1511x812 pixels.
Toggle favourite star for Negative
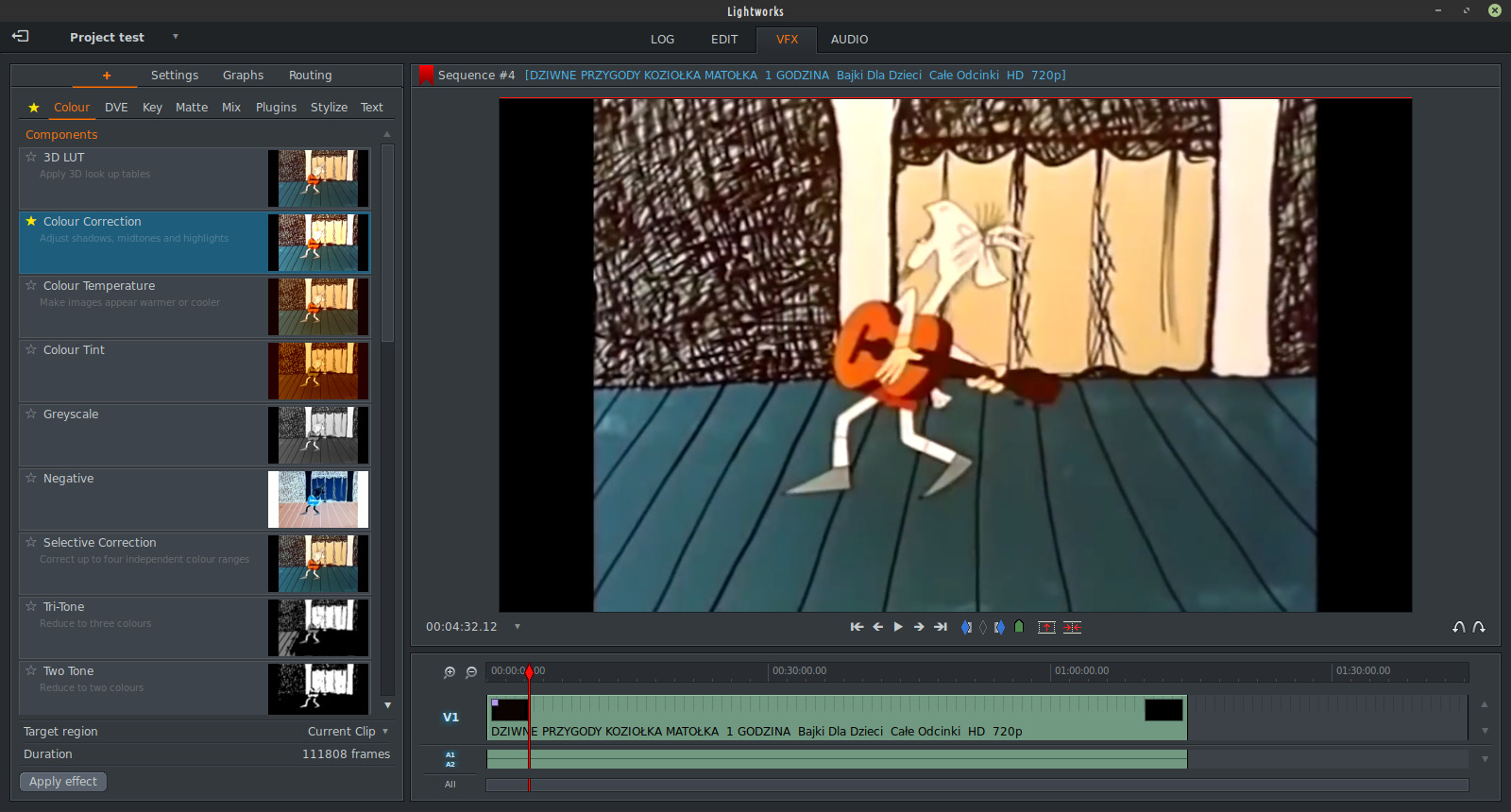(x=31, y=478)
